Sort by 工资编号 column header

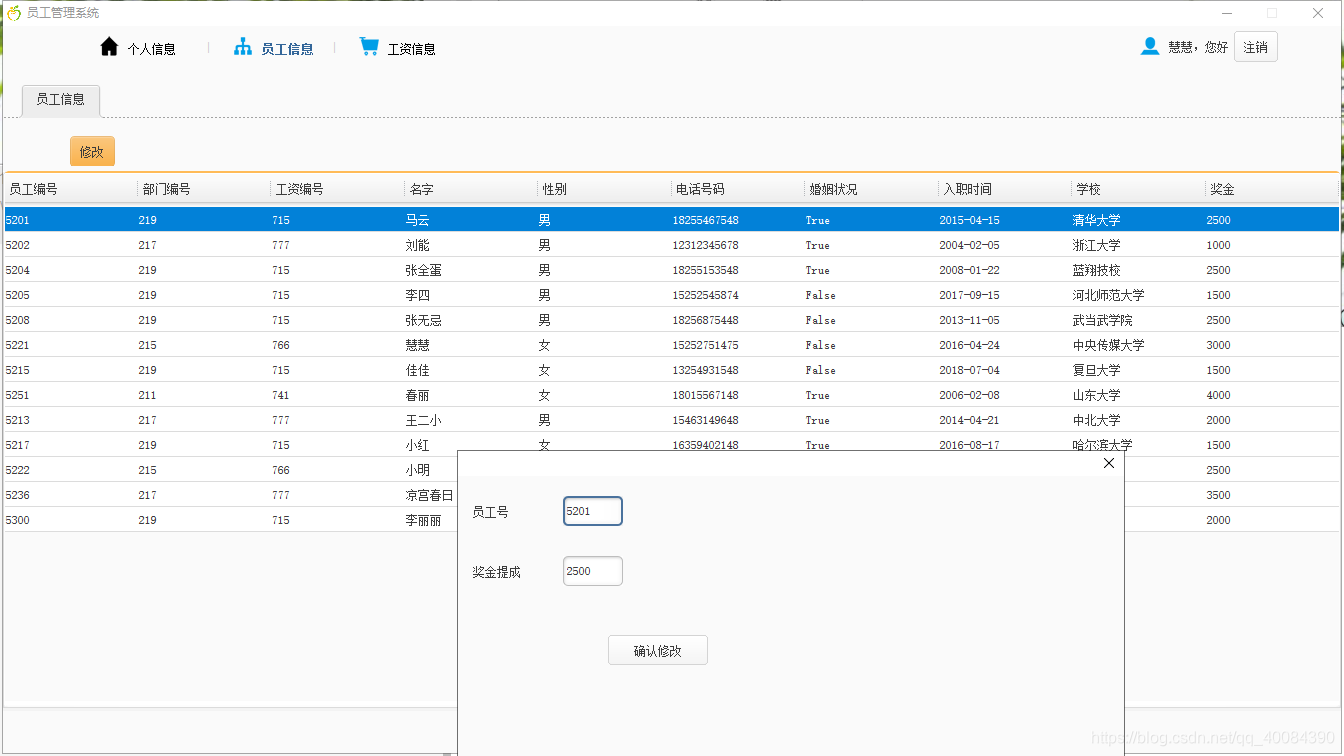click(337, 189)
